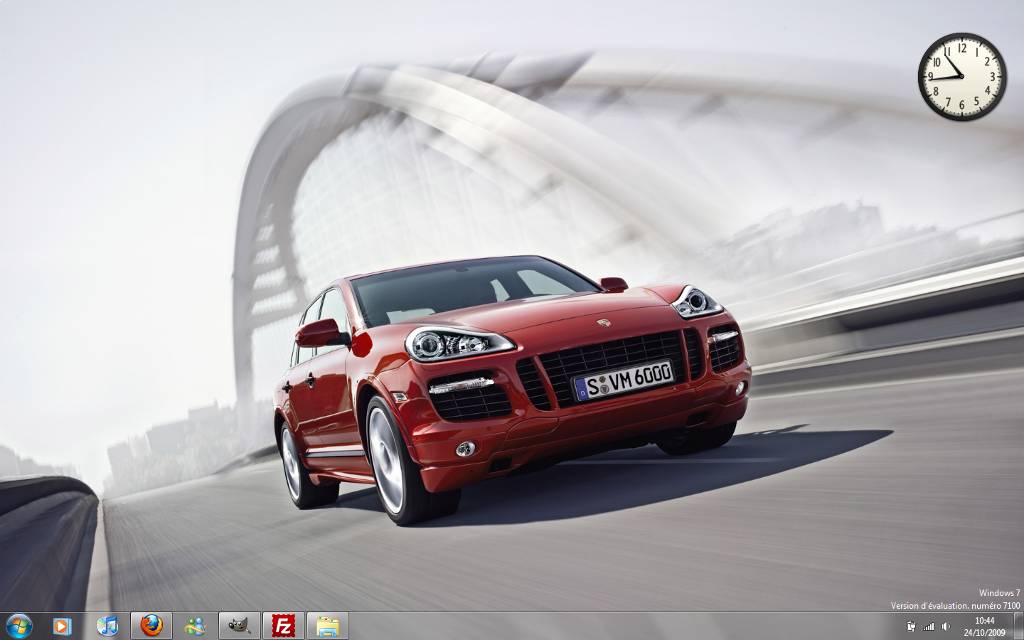Image resolution: width=1024 pixels, height=640 pixels.
Task: Open the Windows Start menu orb
Action: (x=18, y=626)
